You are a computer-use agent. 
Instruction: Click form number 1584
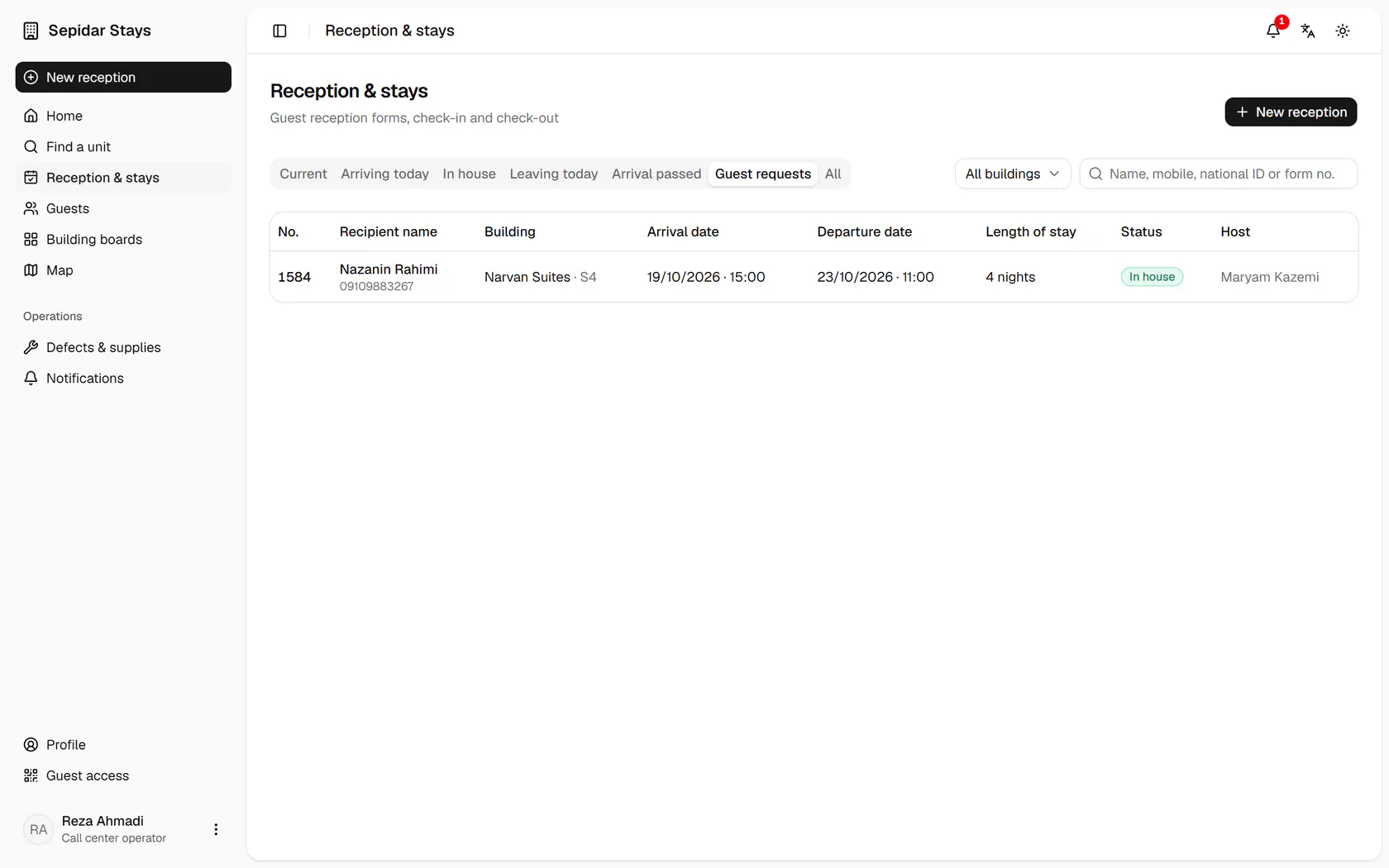pos(294,277)
